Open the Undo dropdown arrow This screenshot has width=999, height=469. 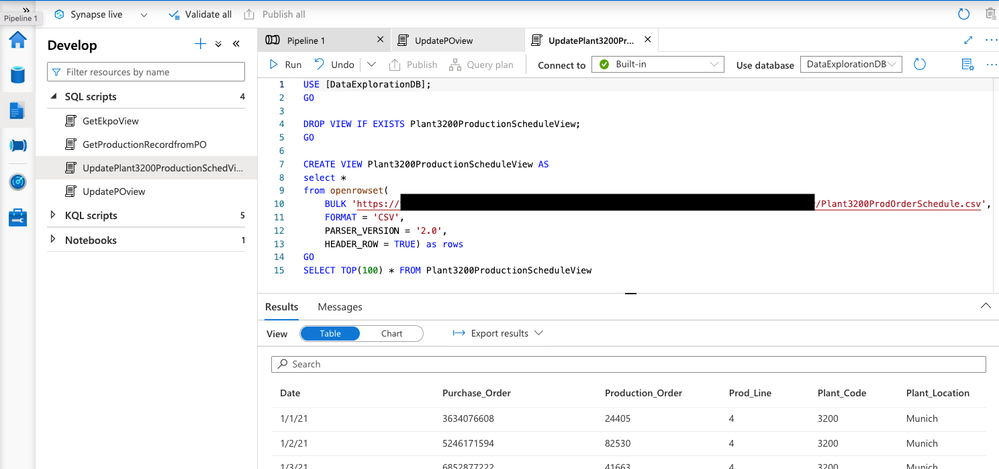pyautogui.click(x=372, y=64)
